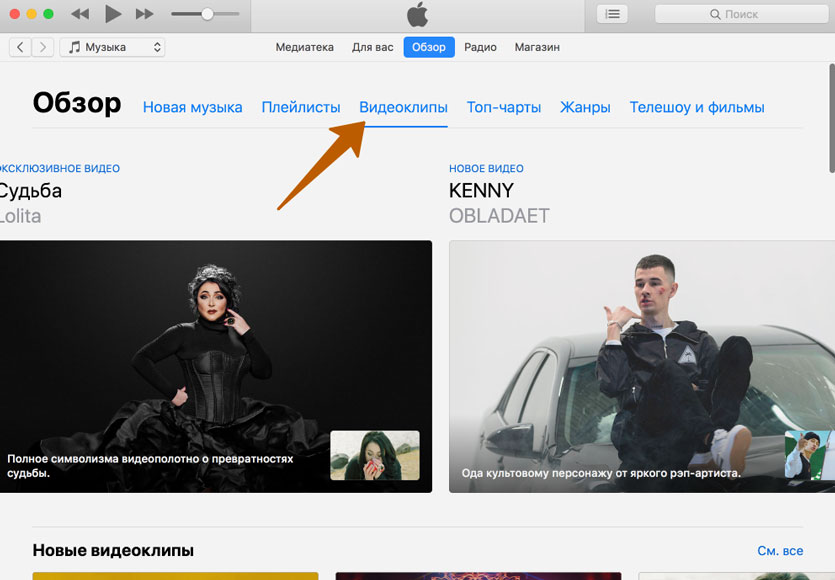Click the green fullscreen window button
This screenshot has width=835, height=580.
pos(48,14)
